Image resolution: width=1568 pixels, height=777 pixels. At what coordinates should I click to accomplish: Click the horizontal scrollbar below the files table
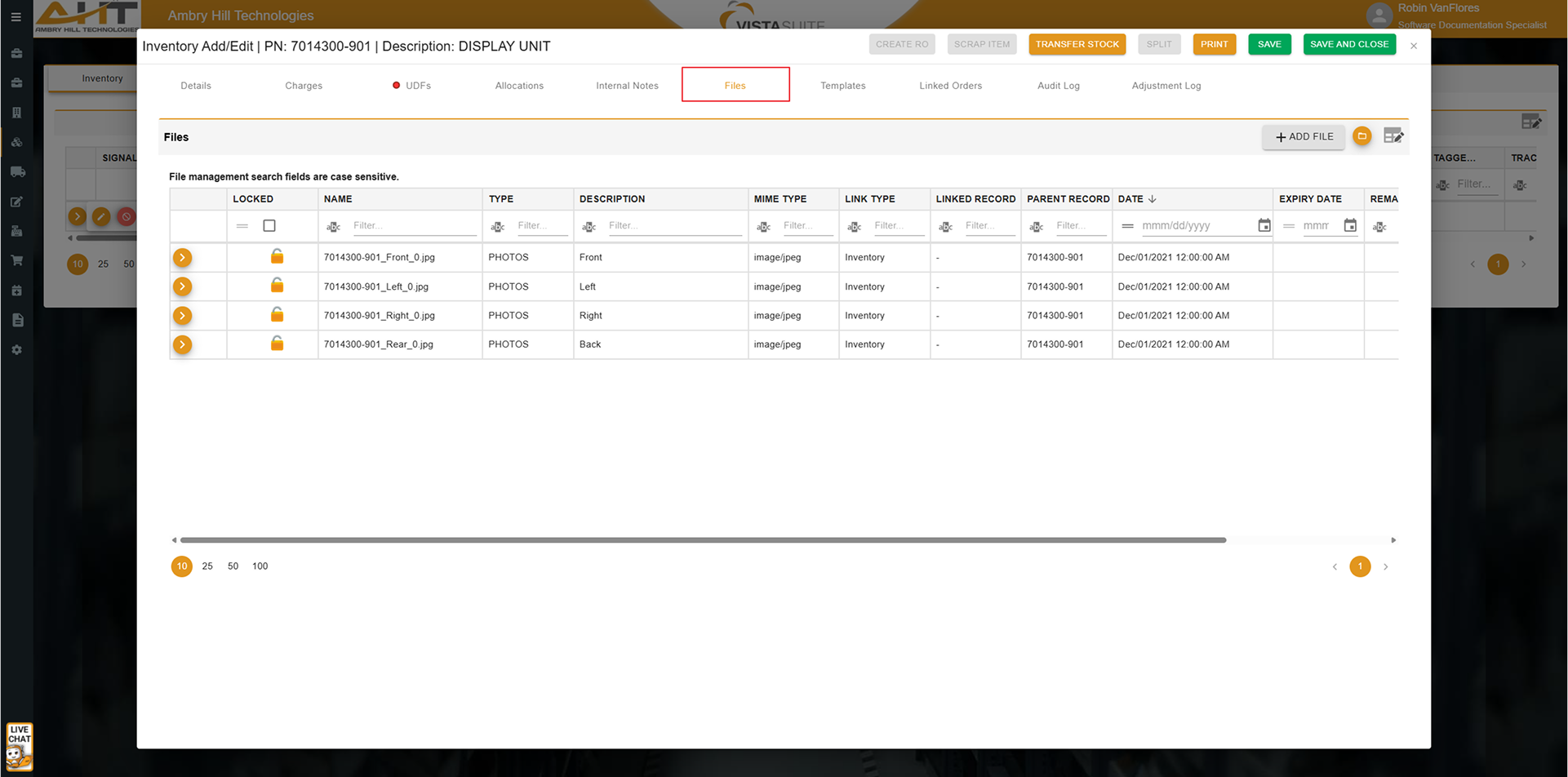click(702, 540)
